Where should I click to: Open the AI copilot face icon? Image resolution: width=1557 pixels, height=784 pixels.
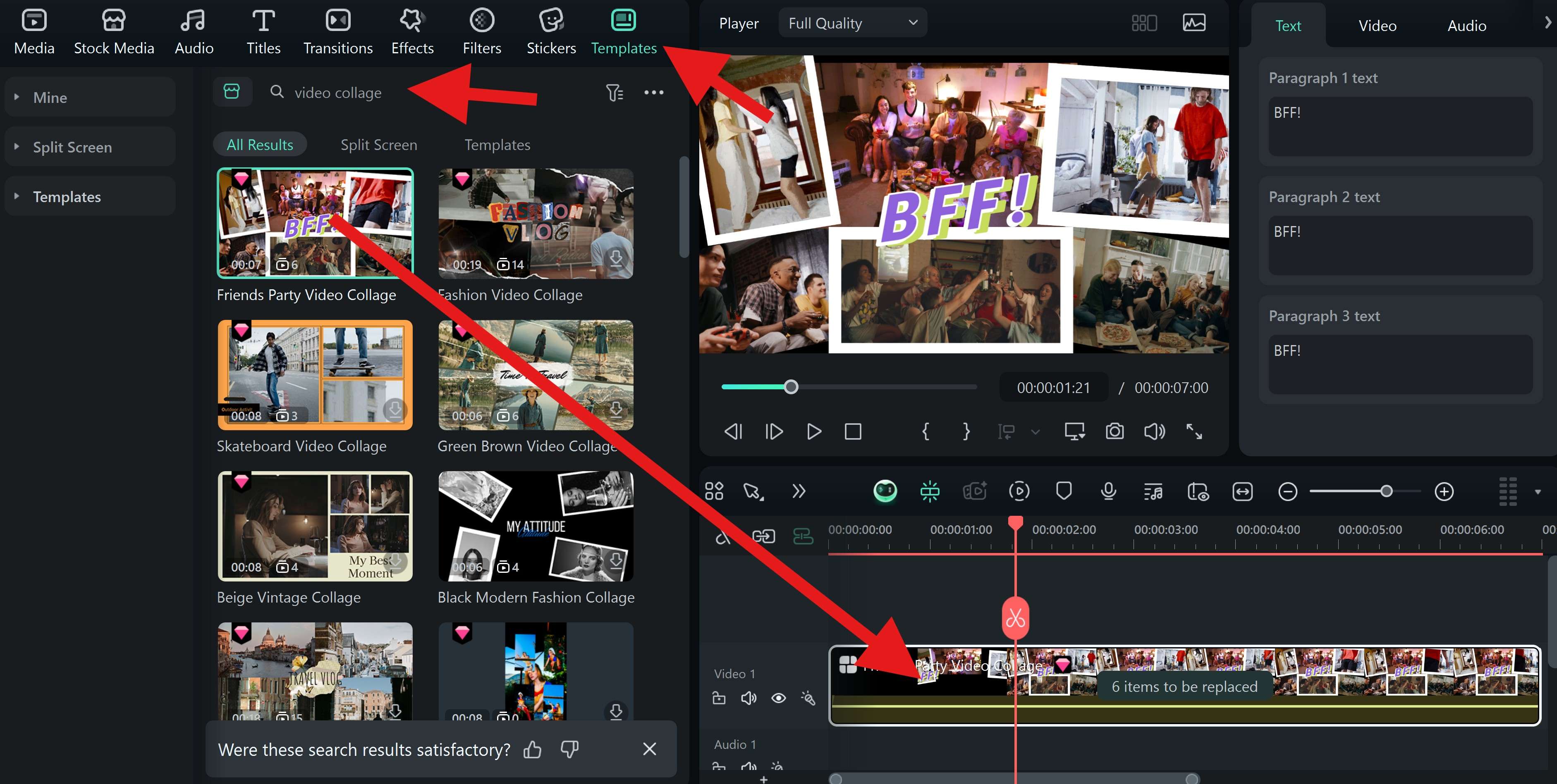885,491
